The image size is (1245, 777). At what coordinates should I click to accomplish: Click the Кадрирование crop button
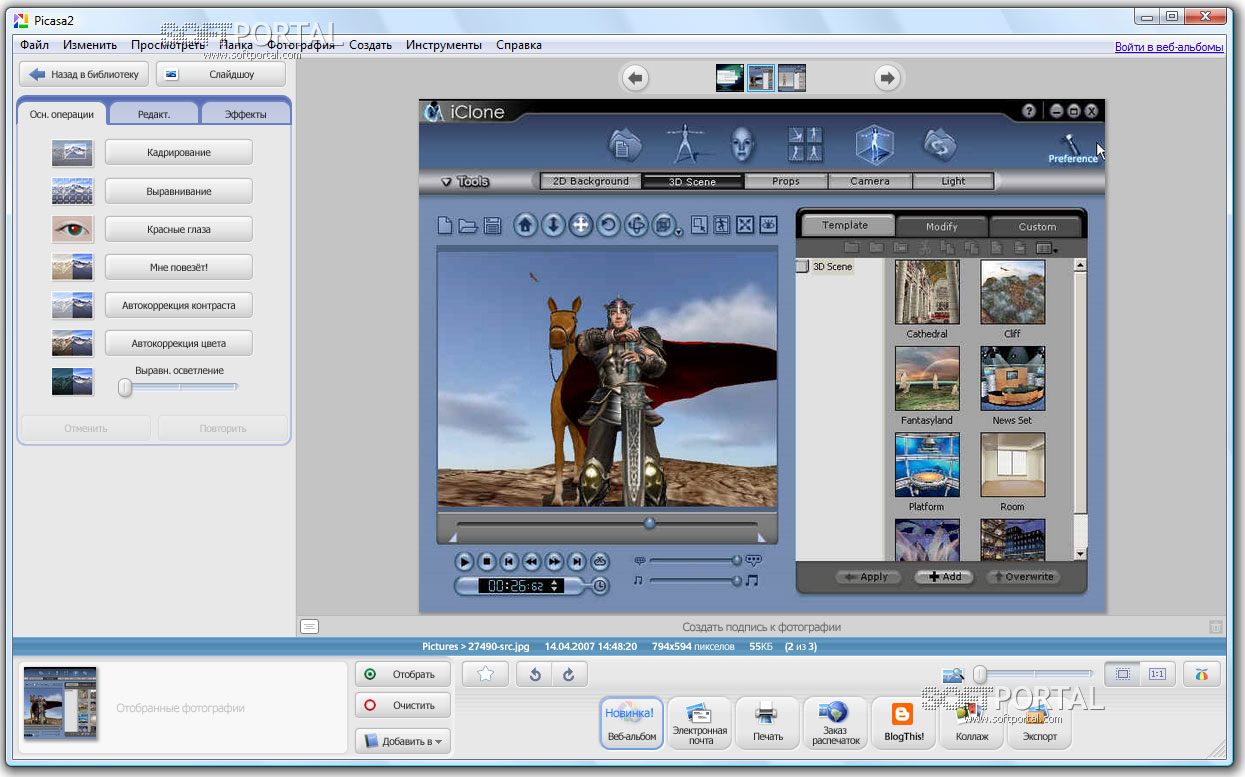[178, 153]
